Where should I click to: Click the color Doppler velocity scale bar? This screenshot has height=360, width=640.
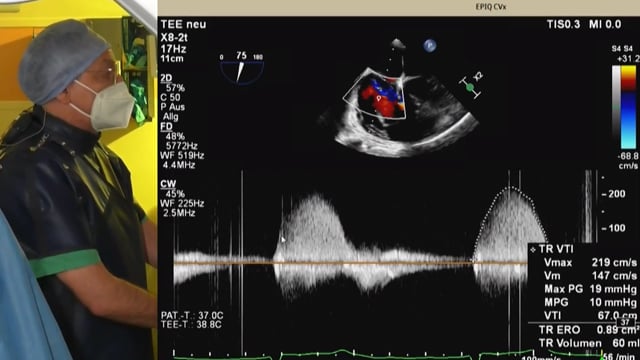(628, 107)
